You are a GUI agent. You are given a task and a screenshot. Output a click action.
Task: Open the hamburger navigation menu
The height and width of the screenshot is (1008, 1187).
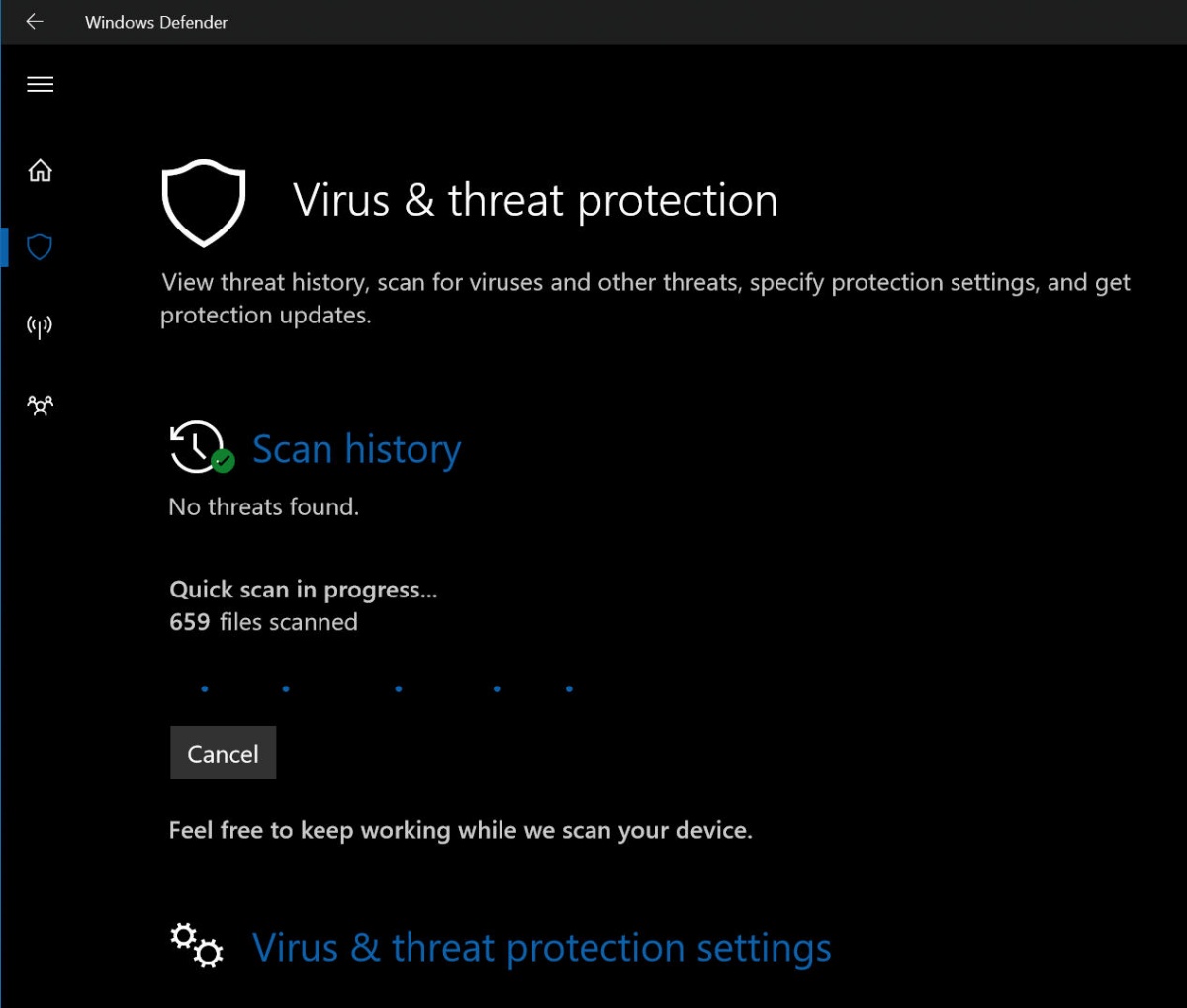[x=40, y=84]
